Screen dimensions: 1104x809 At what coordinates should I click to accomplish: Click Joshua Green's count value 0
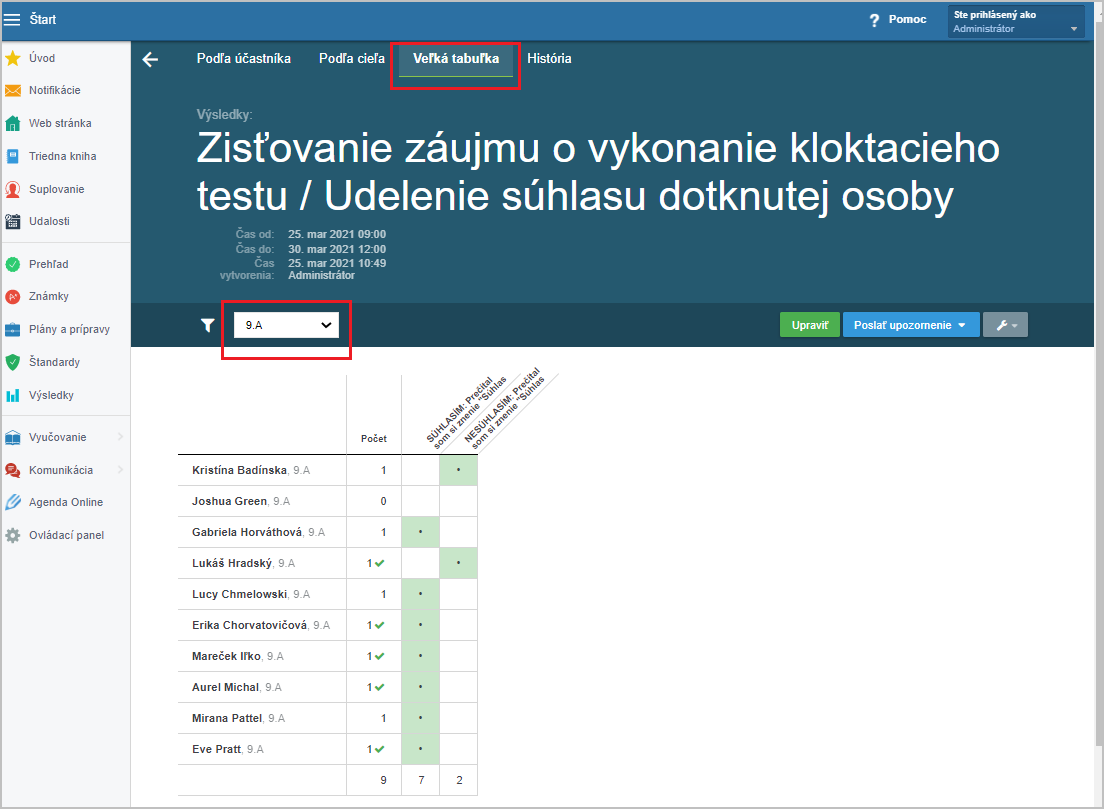(384, 501)
